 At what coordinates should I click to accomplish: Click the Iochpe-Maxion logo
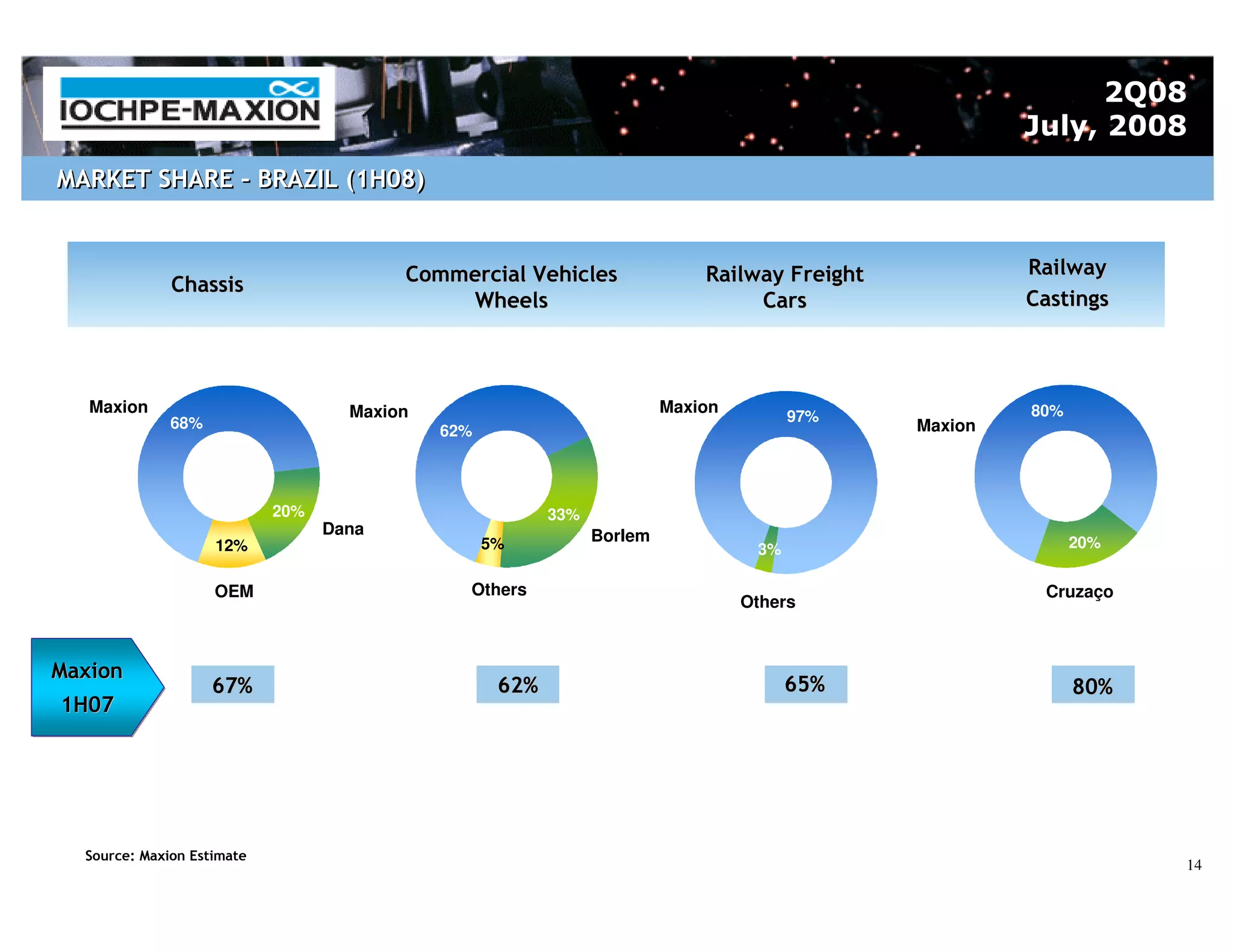click(189, 104)
